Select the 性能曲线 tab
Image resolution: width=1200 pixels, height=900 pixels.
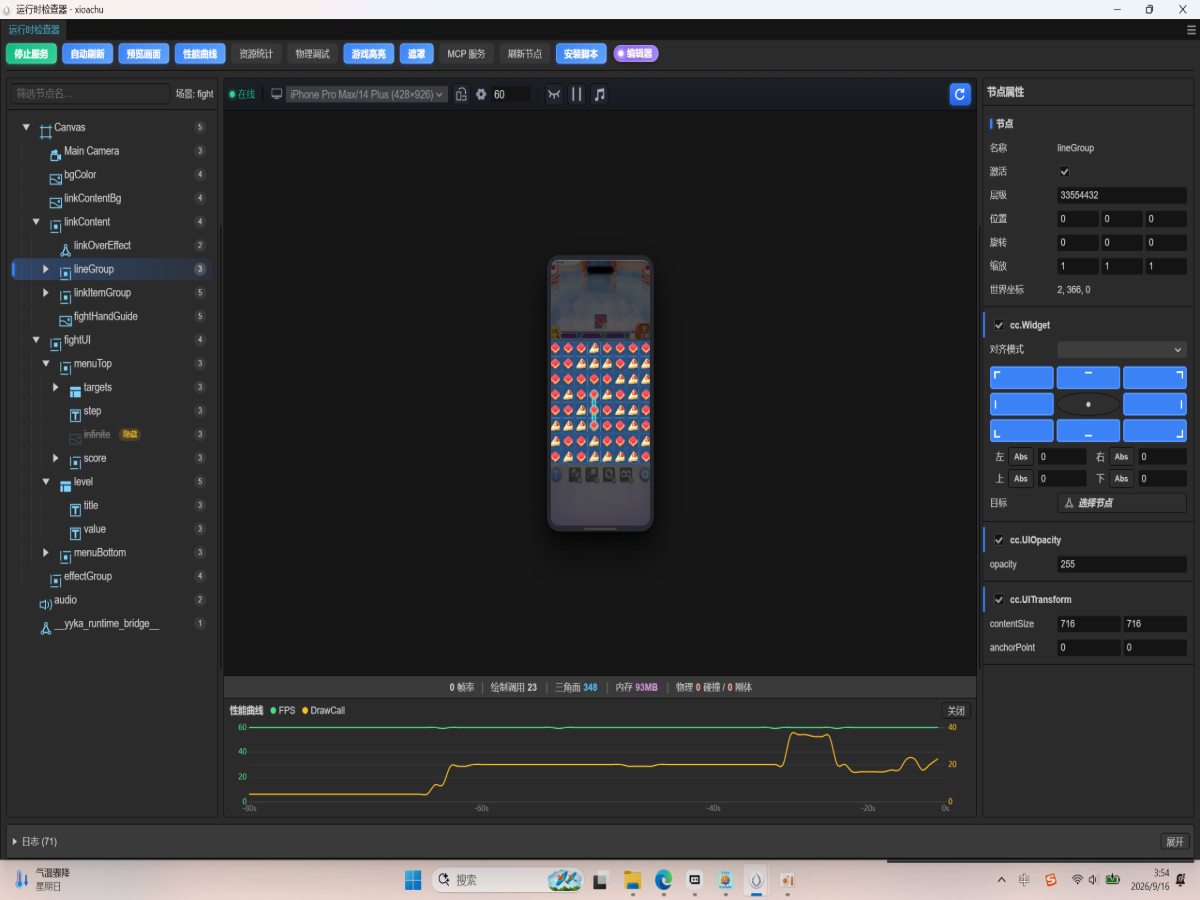pos(200,54)
